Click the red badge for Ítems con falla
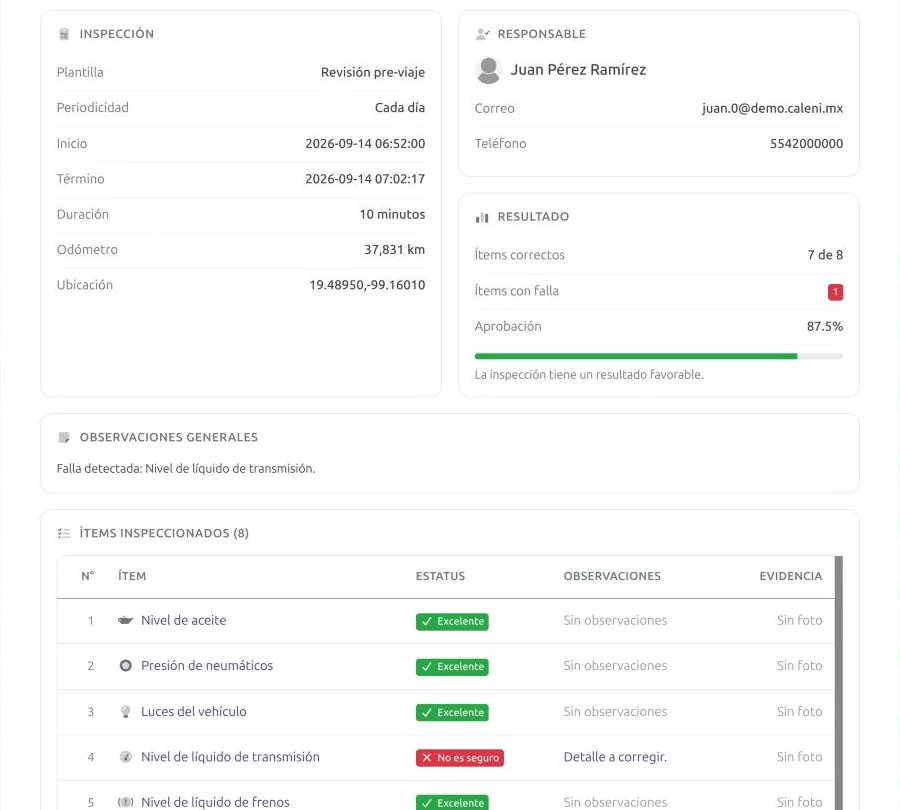Viewport: 900px width, 810px height. click(x=835, y=292)
